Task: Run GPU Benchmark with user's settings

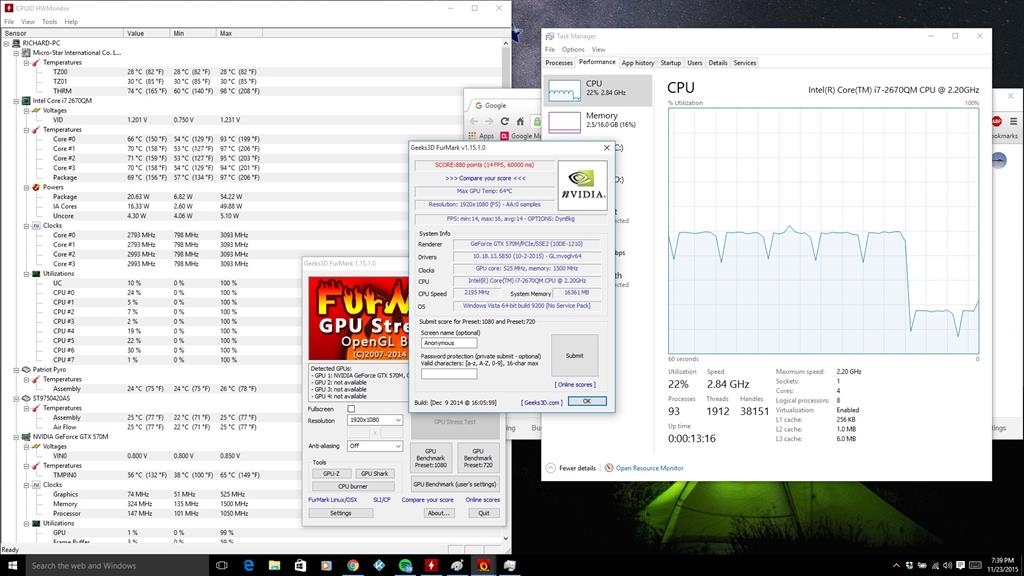Action: point(455,485)
